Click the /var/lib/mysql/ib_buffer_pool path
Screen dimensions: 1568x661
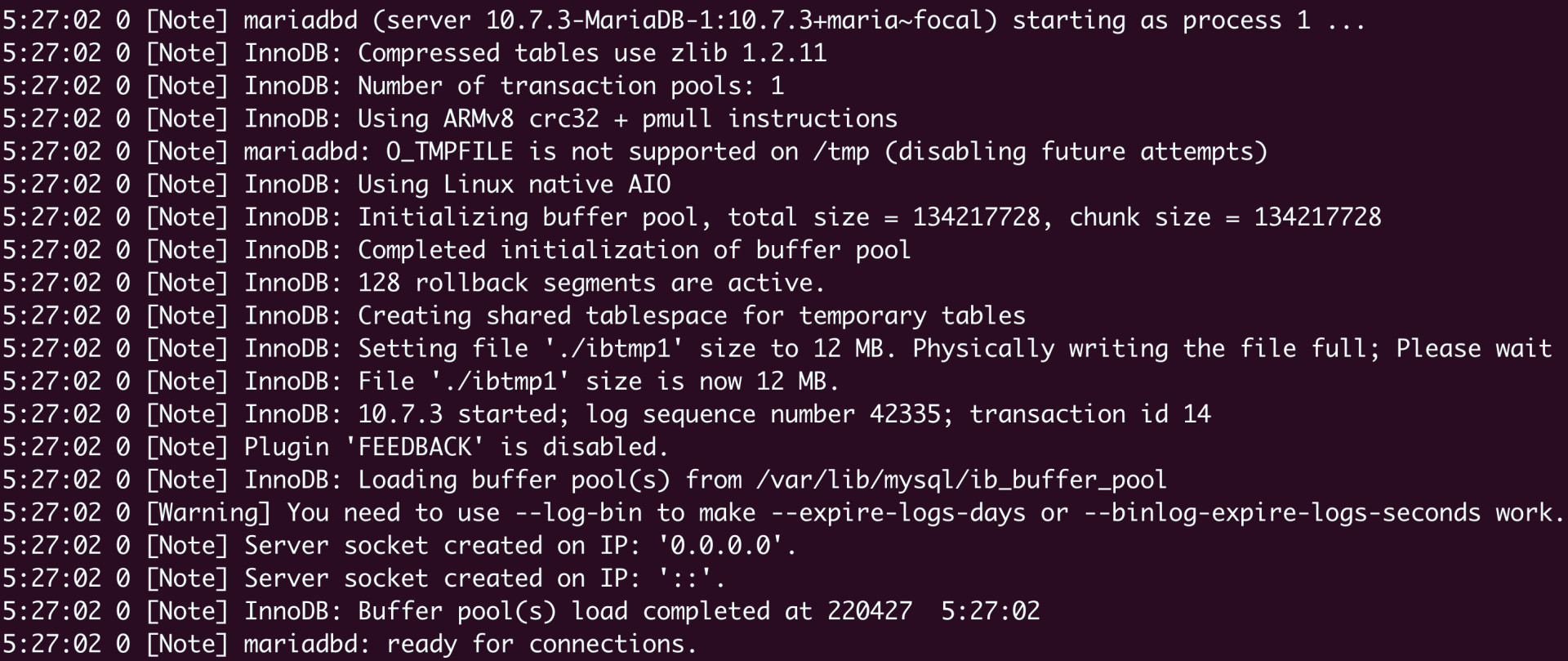tap(961, 480)
